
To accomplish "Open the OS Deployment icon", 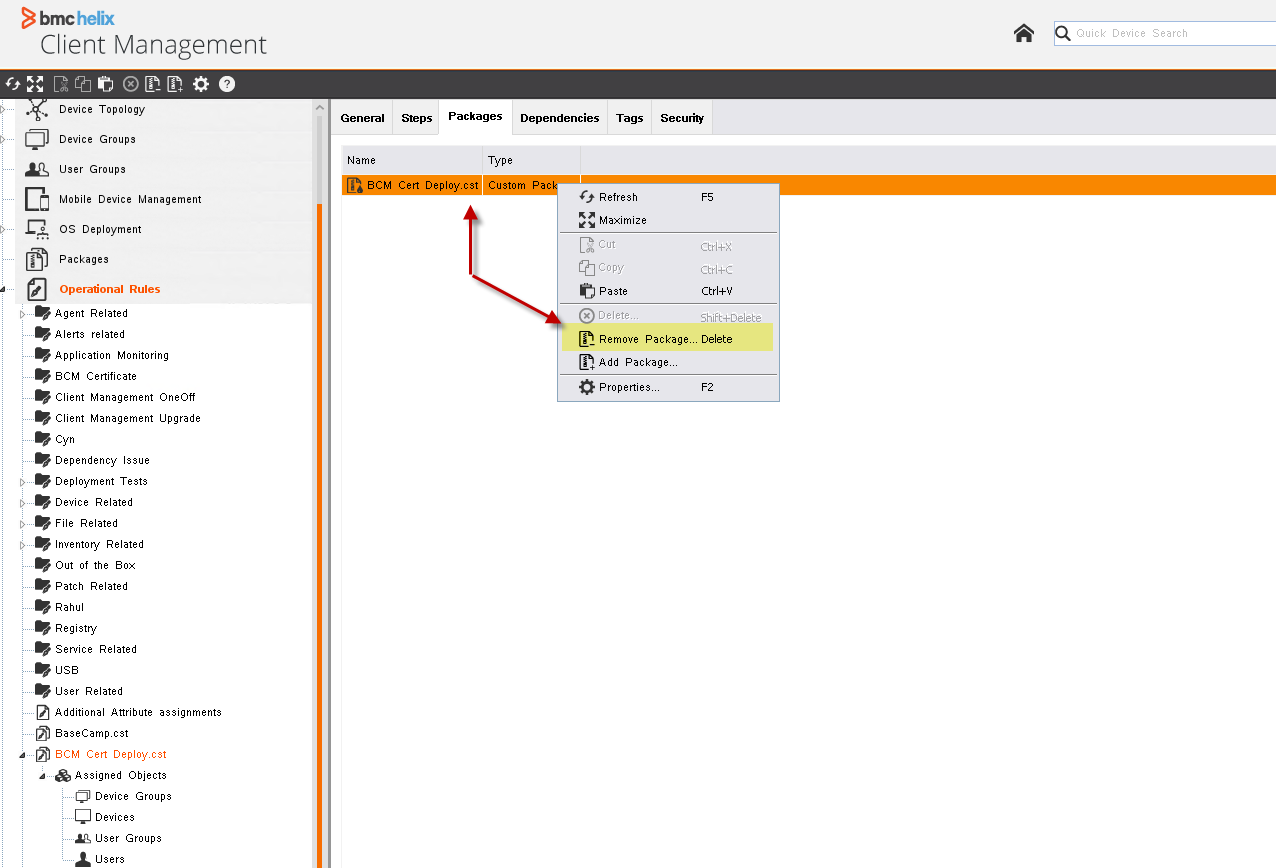I will tap(37, 229).
